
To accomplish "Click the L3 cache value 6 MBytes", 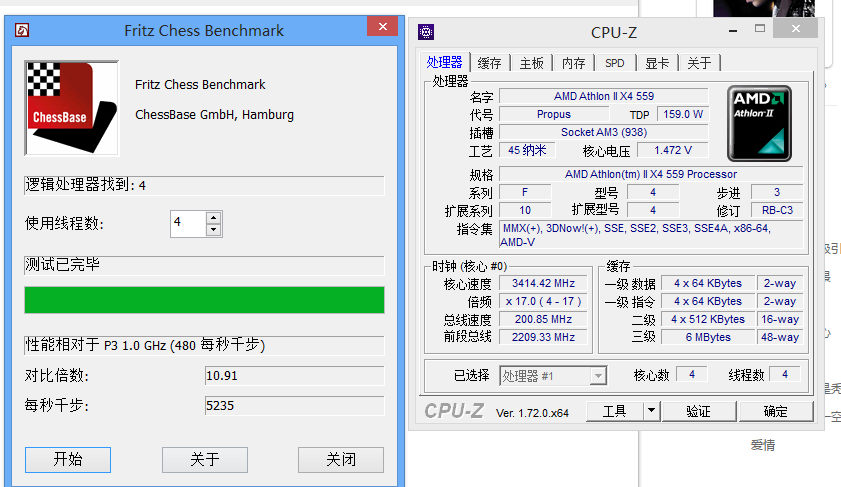I will tap(708, 337).
